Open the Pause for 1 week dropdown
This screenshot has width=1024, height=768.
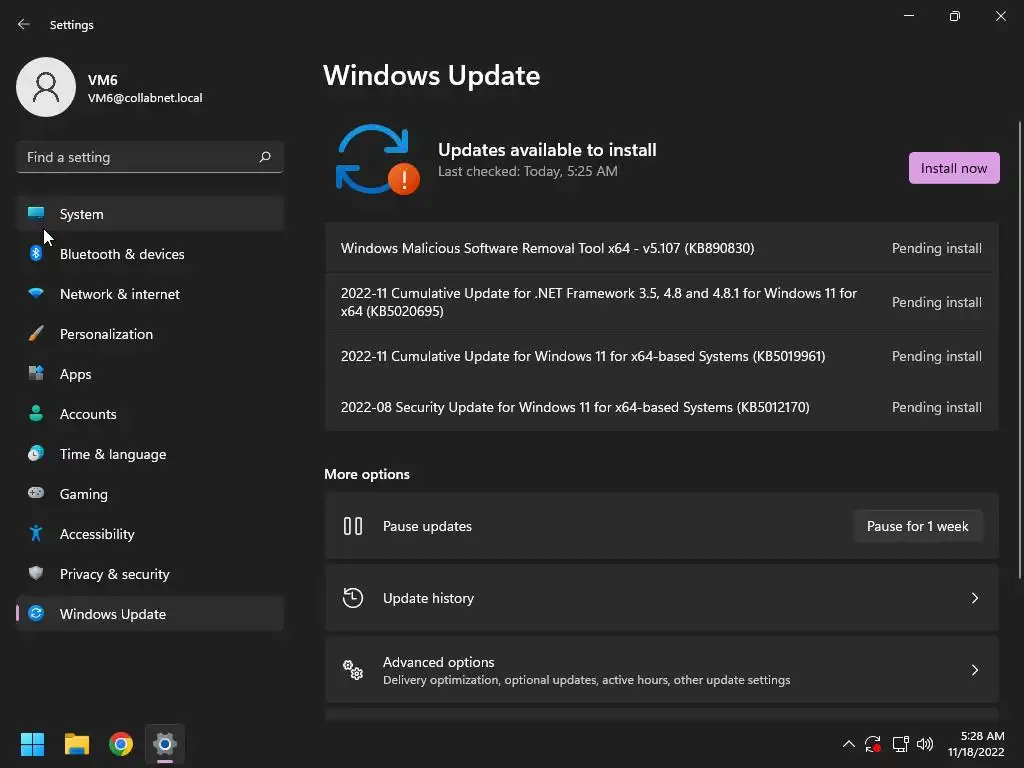(x=918, y=526)
